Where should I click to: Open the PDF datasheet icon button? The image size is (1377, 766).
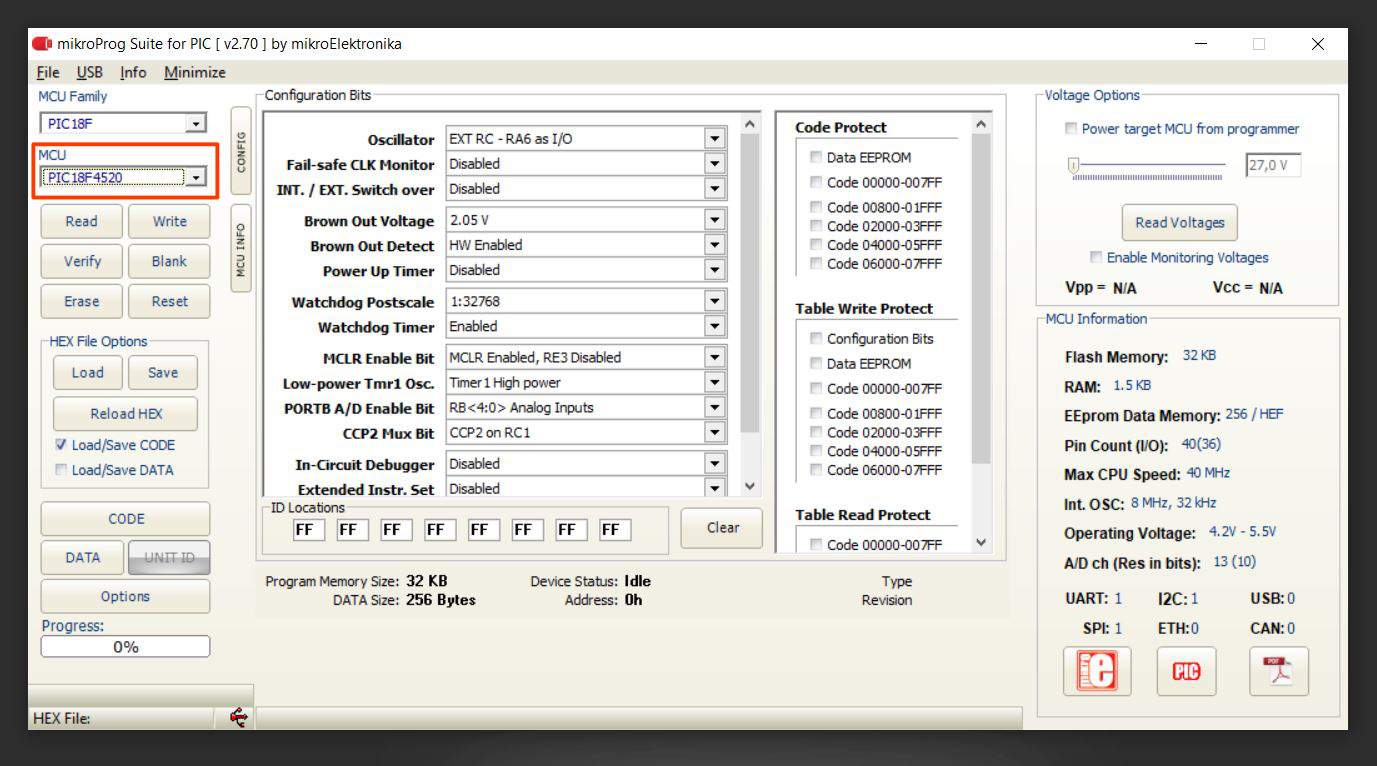coord(1278,671)
